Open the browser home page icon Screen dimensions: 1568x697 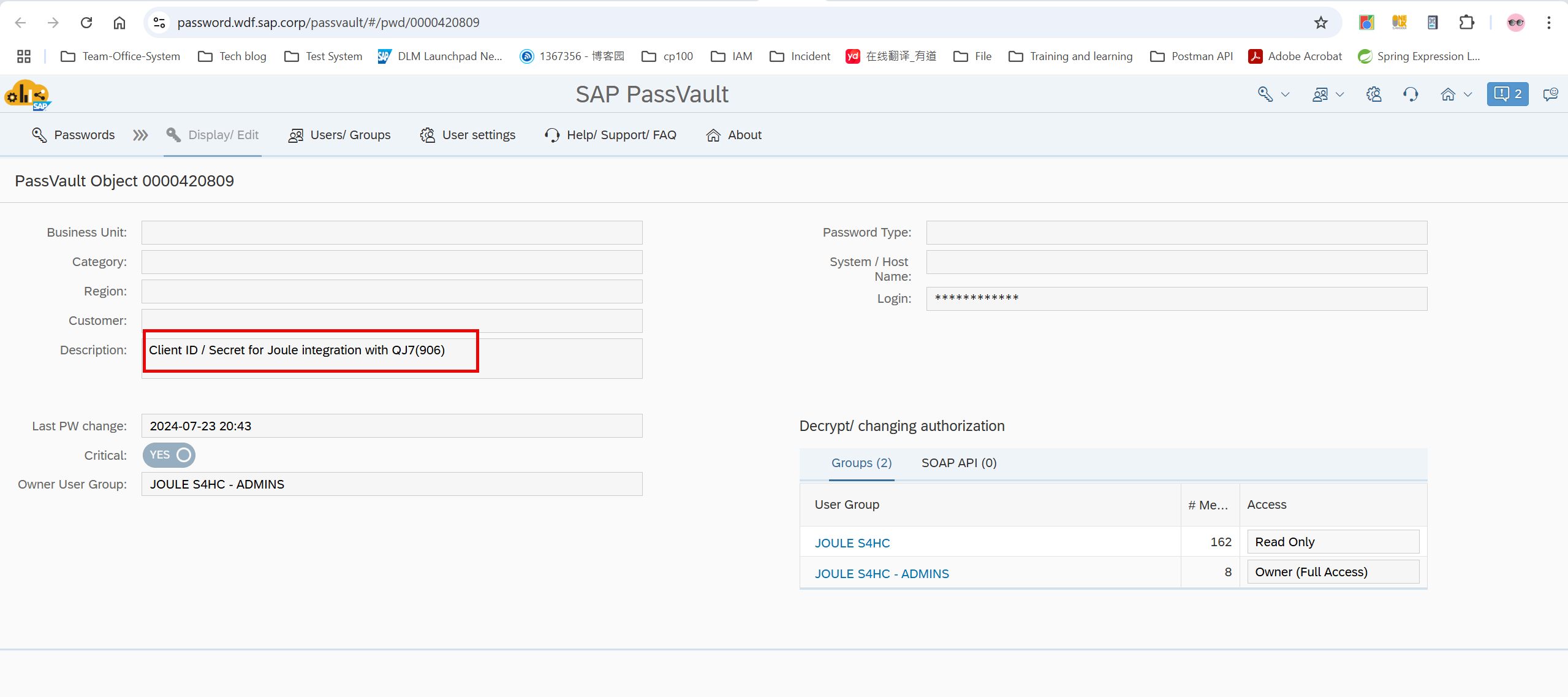119,23
